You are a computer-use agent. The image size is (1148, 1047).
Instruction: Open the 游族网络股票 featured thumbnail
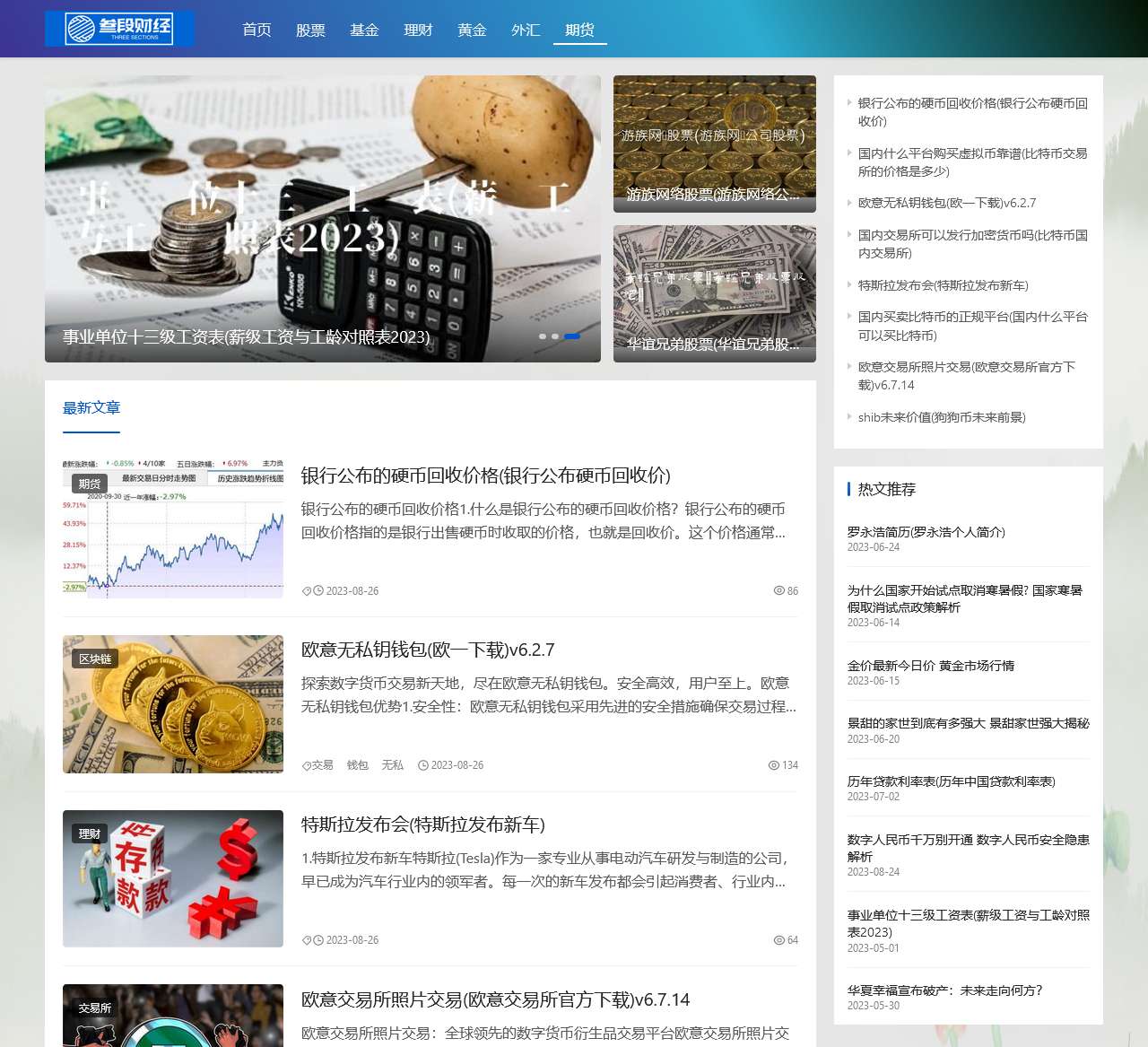pos(714,144)
